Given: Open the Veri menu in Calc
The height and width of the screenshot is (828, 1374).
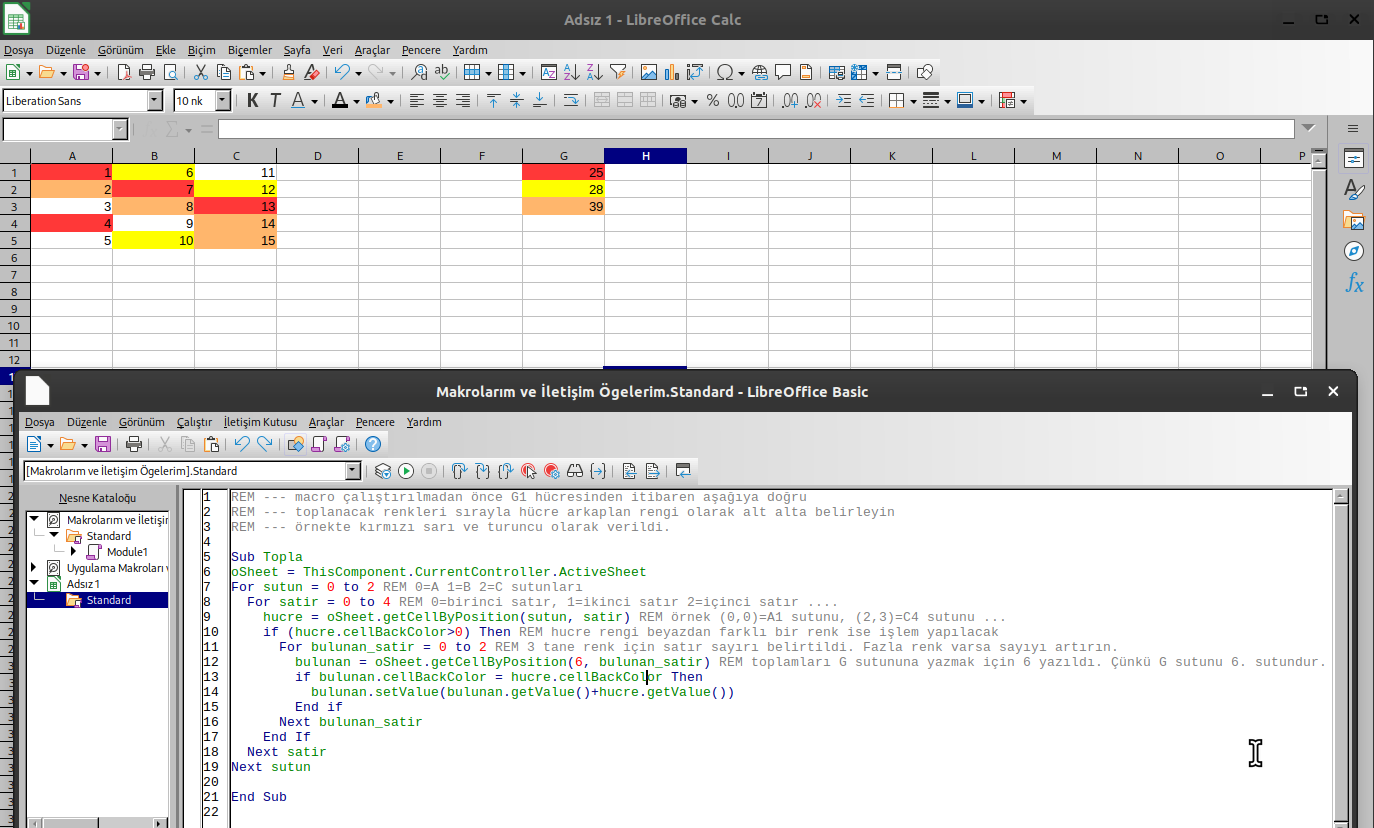Looking at the screenshot, I should click(x=333, y=50).
